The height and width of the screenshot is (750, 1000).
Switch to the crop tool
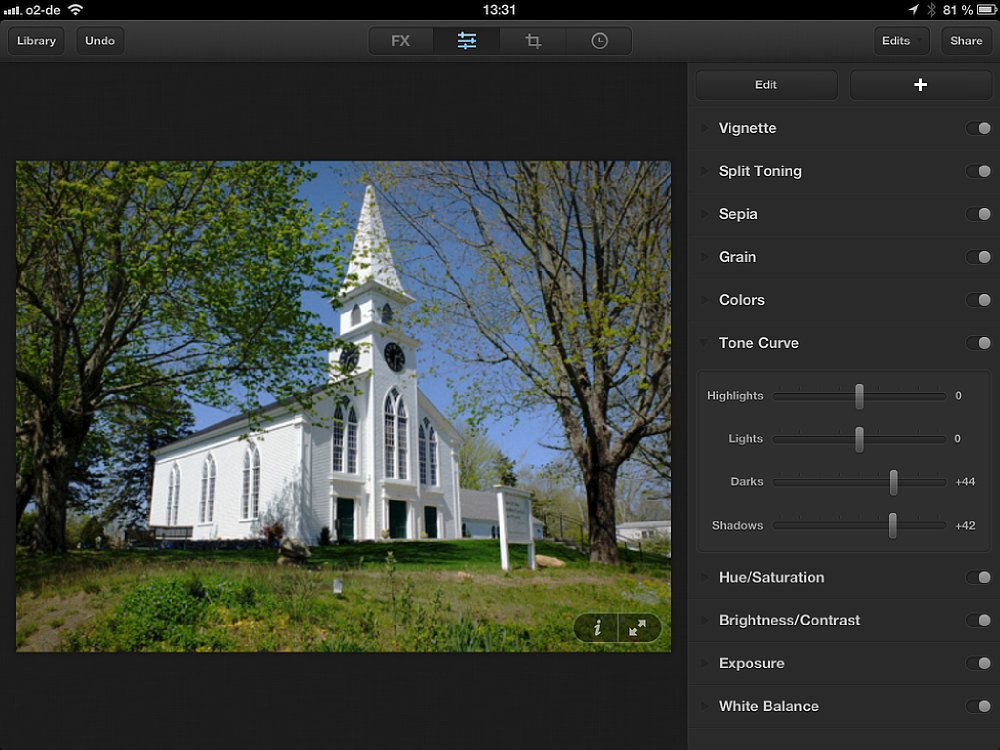[533, 41]
